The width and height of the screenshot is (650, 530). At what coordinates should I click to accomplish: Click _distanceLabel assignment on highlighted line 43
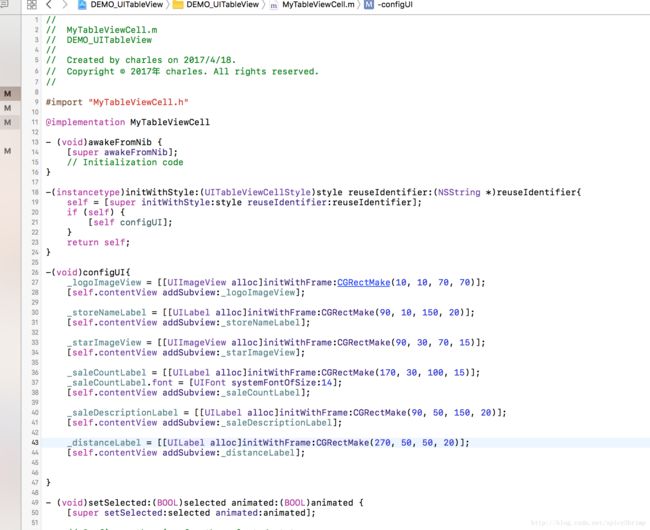(104, 443)
